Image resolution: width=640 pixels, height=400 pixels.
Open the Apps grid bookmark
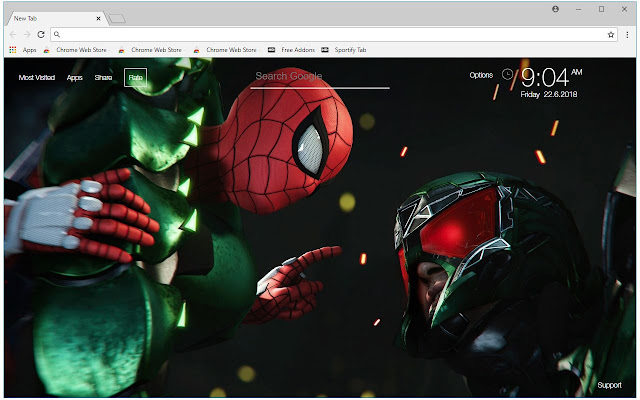pyautogui.click(x=23, y=50)
